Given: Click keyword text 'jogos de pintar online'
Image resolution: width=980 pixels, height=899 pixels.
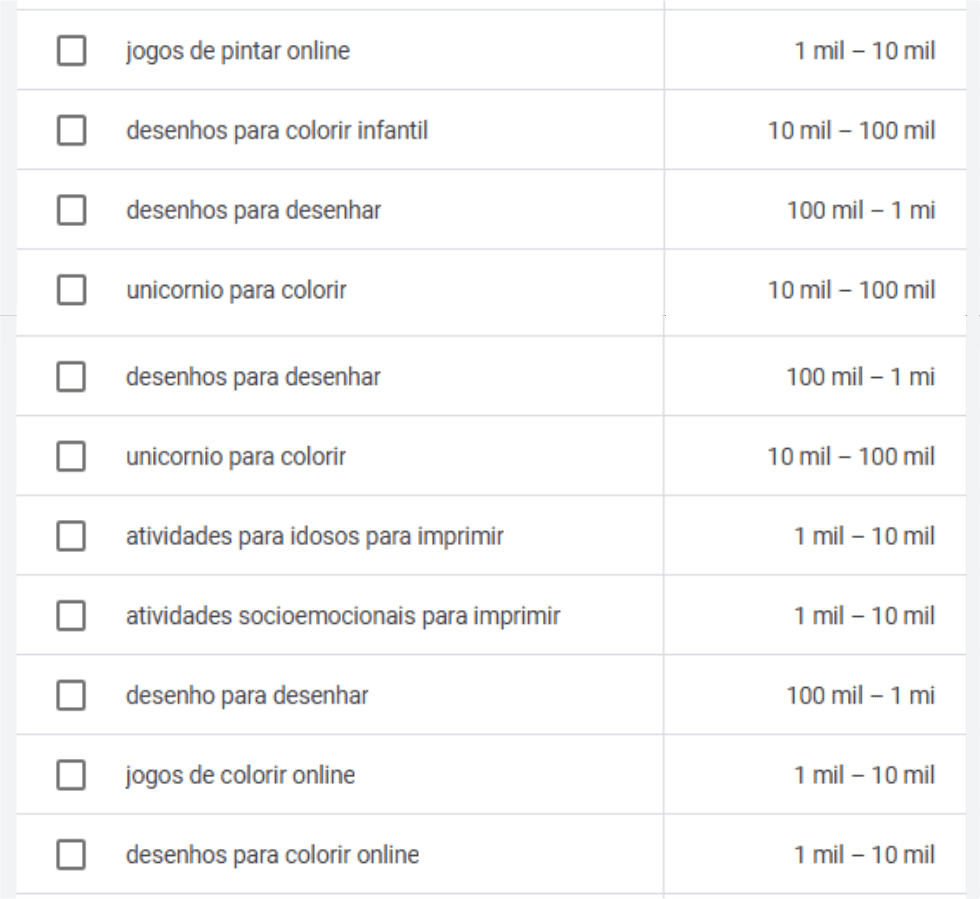Looking at the screenshot, I should tap(237, 51).
